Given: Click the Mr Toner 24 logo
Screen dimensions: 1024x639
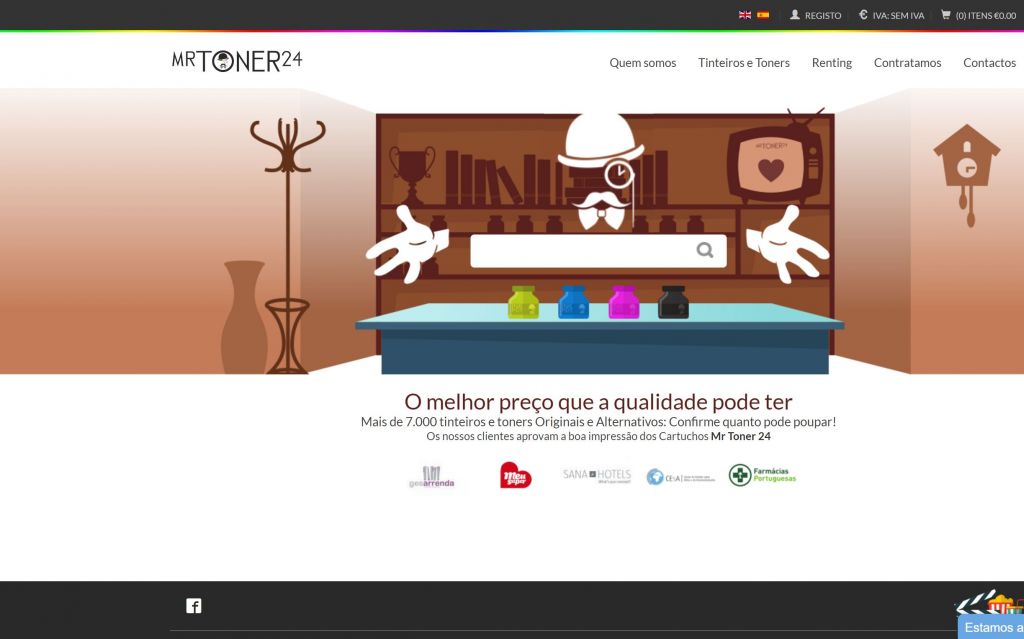Looking at the screenshot, I should pyautogui.click(x=237, y=61).
